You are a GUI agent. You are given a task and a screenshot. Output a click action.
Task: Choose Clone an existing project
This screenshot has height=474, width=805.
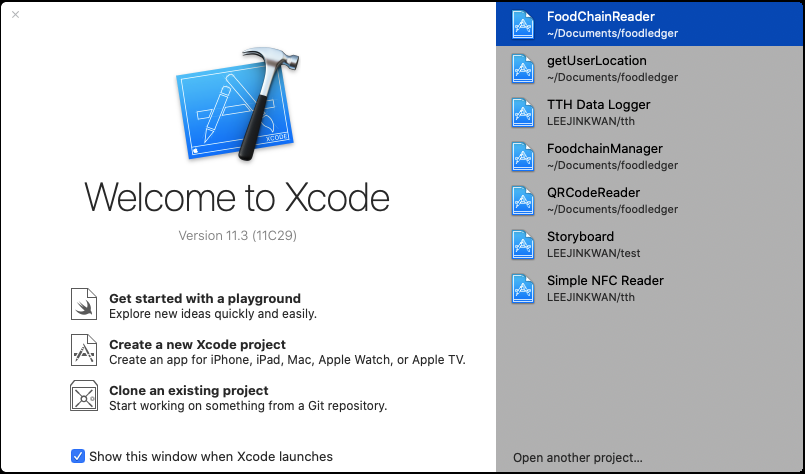coord(188,390)
